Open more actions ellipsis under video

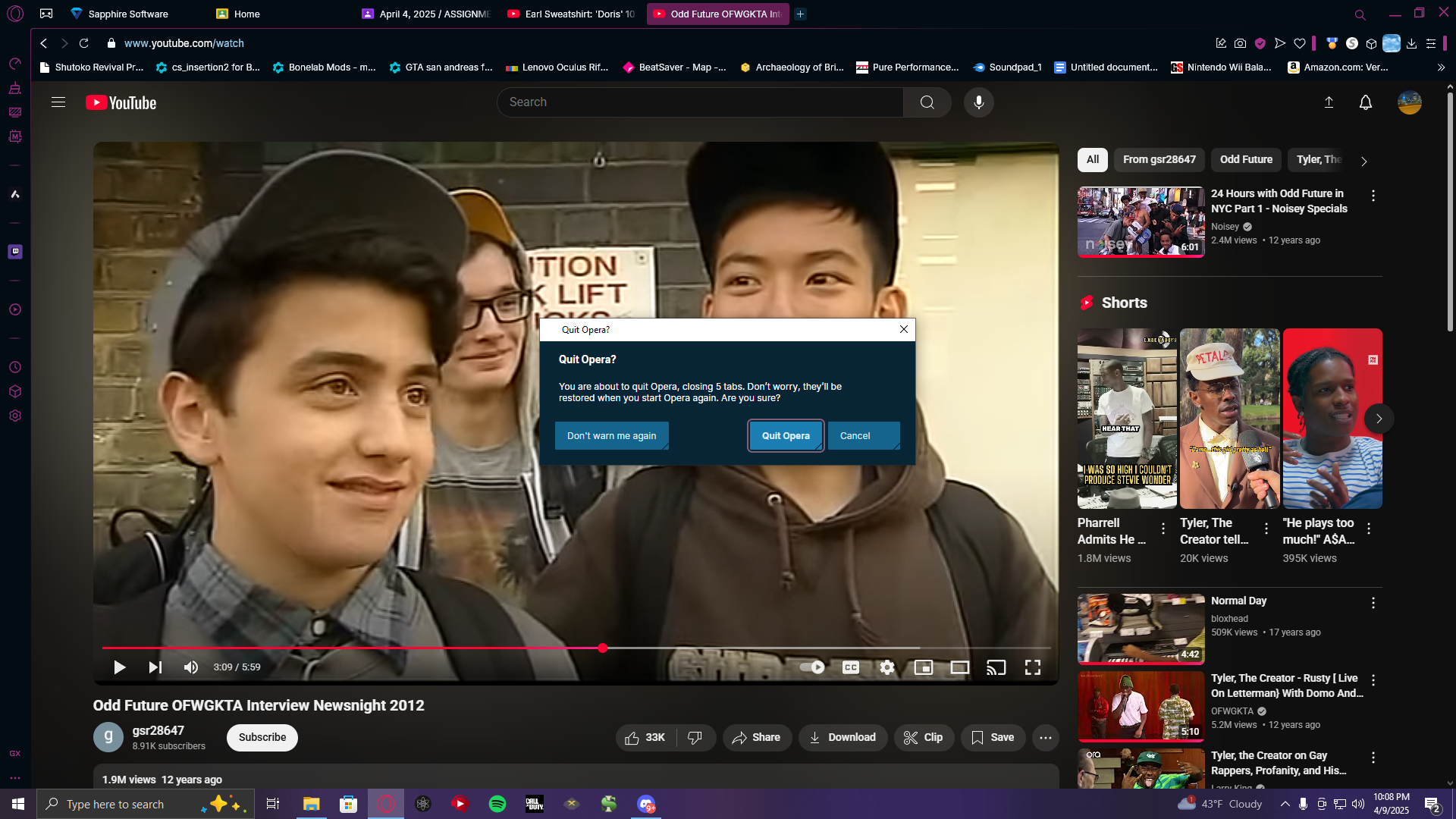point(1045,738)
